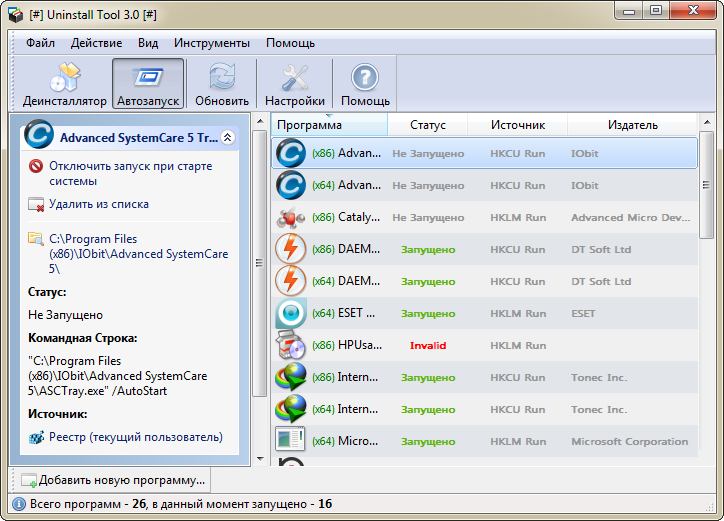The image size is (724, 521).
Task: Click the red prohibition icon beside Отключить запуск
Action: coord(36,166)
